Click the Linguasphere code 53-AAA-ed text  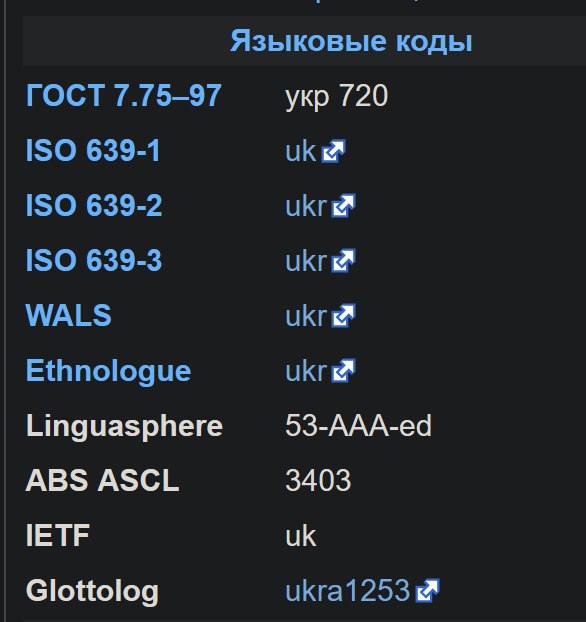pos(358,426)
